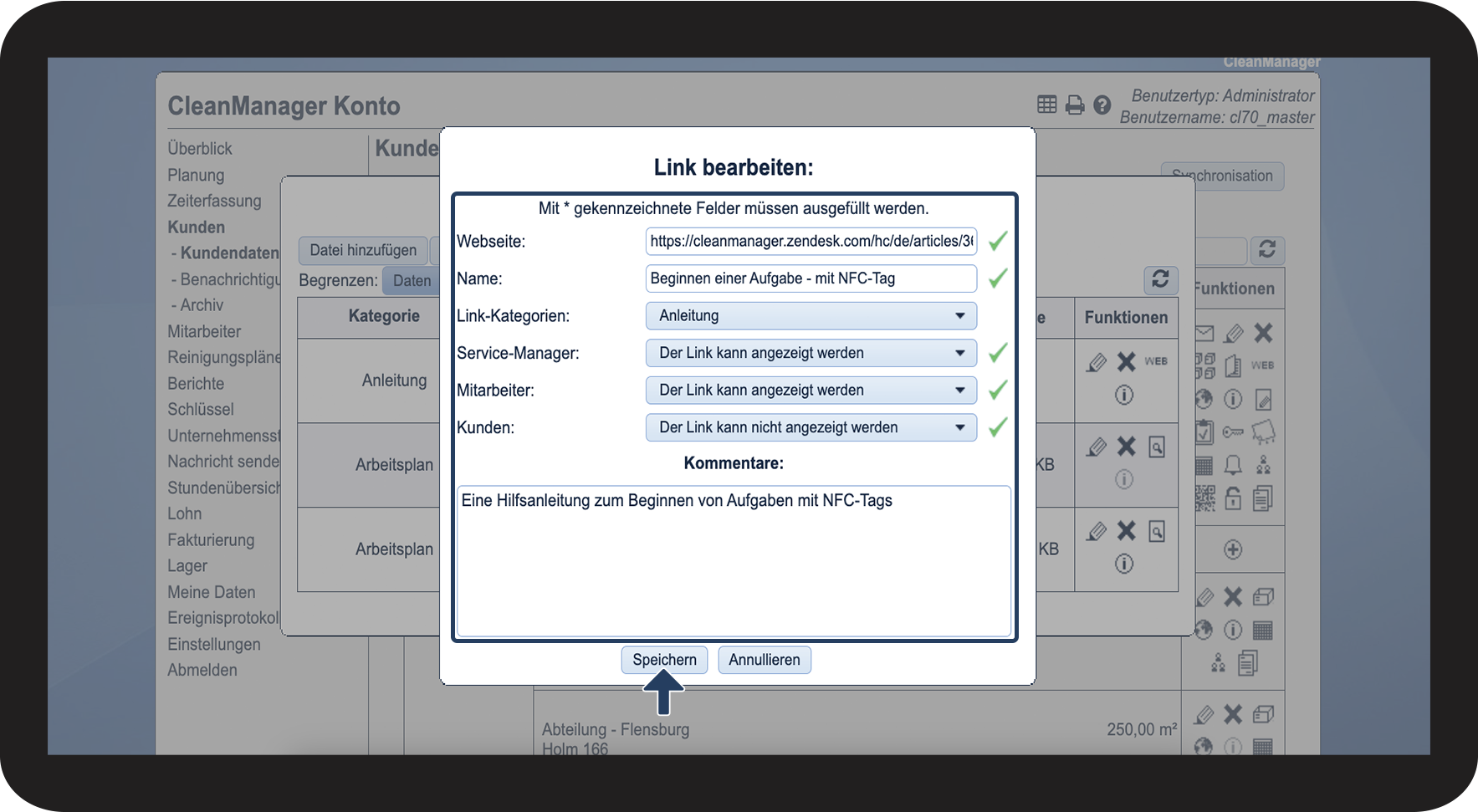
Task: Open Überblick in the sidebar
Action: tap(200, 149)
